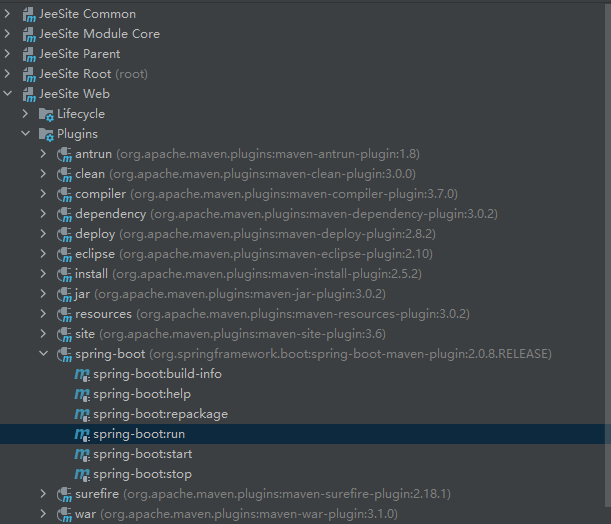This screenshot has height=524, width=611.
Task: Click the install plugin icon
Action: coord(64,275)
